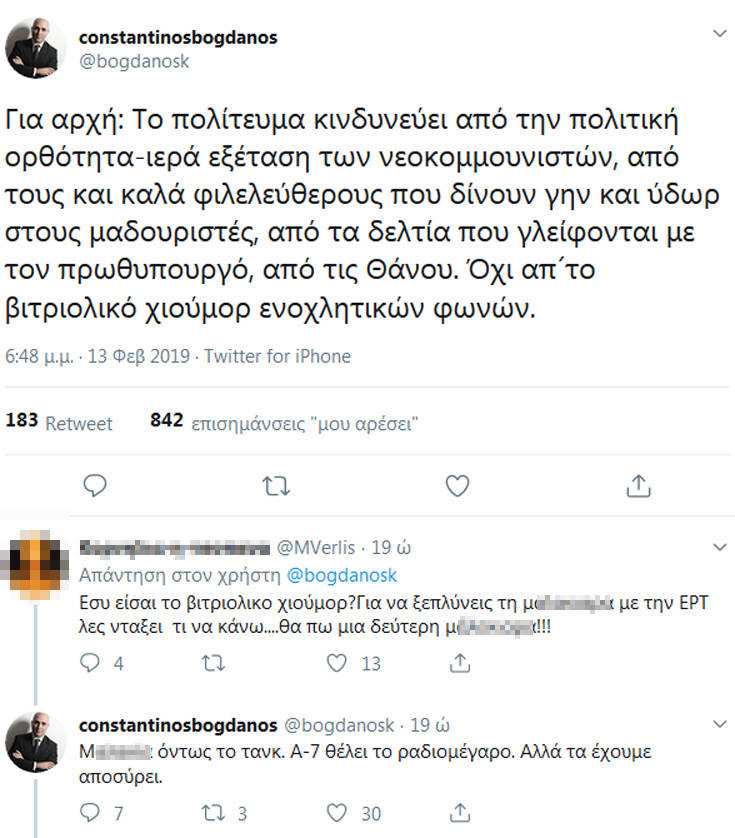Open the main tweet options chevron

(718, 34)
